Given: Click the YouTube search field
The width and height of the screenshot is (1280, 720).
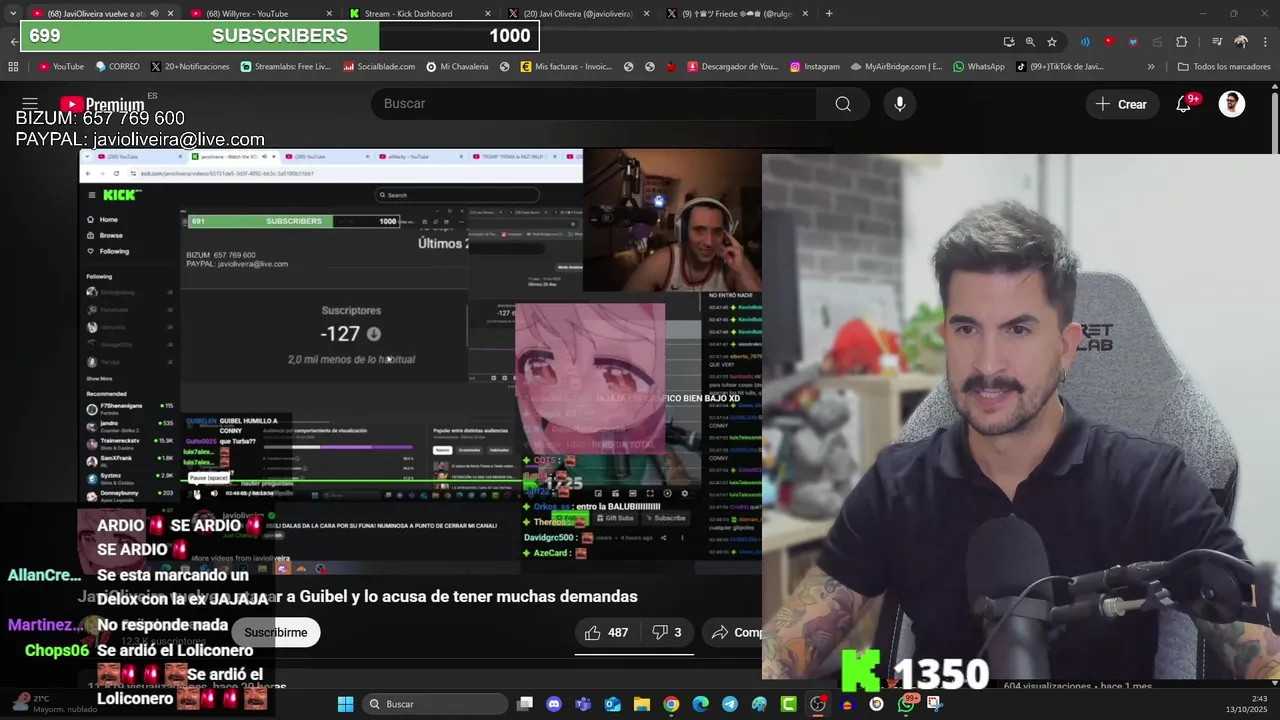Looking at the screenshot, I should [x=594, y=104].
